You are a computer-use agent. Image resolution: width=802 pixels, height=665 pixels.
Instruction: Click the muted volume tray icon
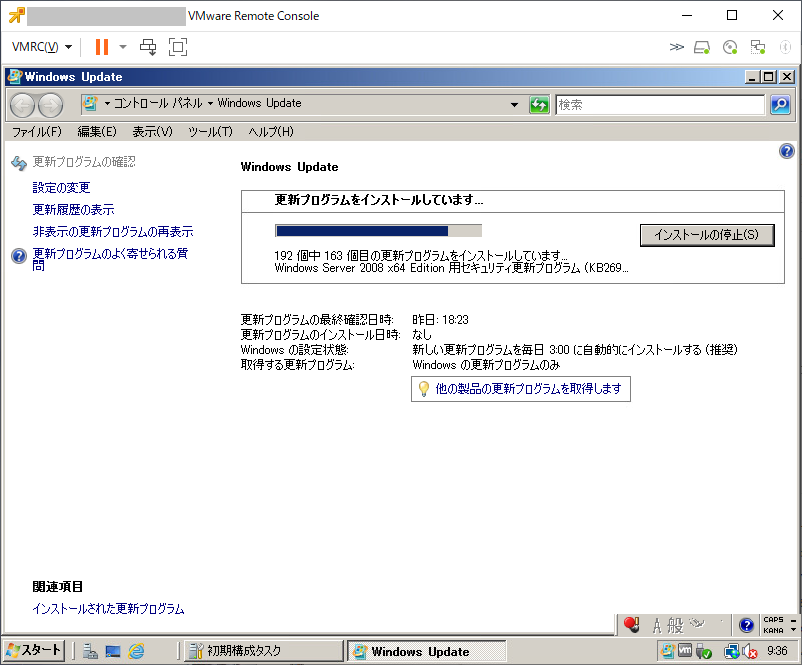(x=749, y=651)
